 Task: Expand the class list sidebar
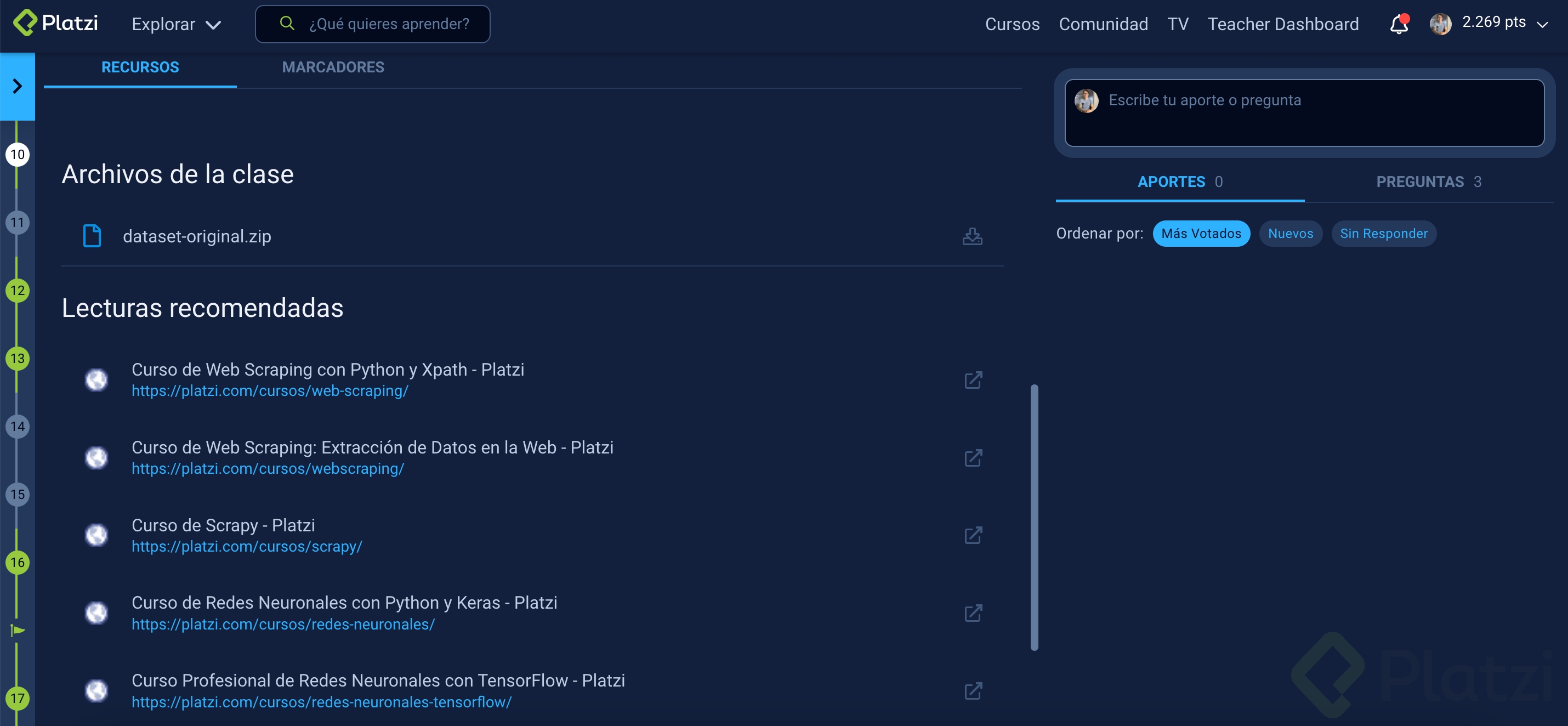17,87
